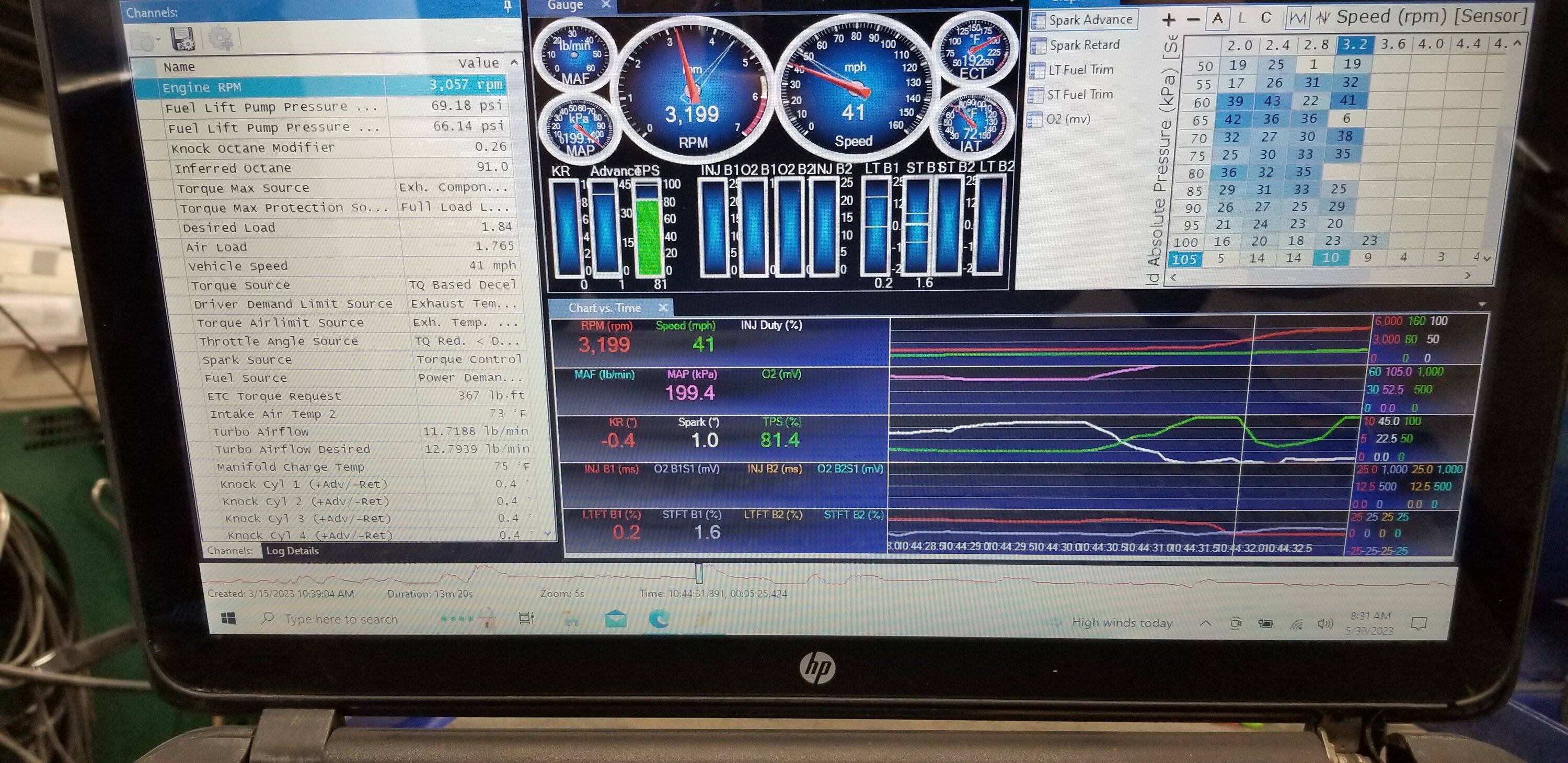Show hidden system tray icons chevron
Image resolution: width=1568 pixels, height=763 pixels.
pos(1205,623)
